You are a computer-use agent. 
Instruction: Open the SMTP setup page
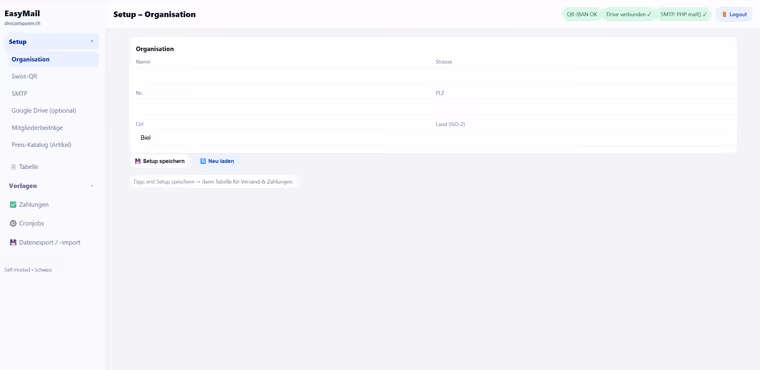click(19, 94)
